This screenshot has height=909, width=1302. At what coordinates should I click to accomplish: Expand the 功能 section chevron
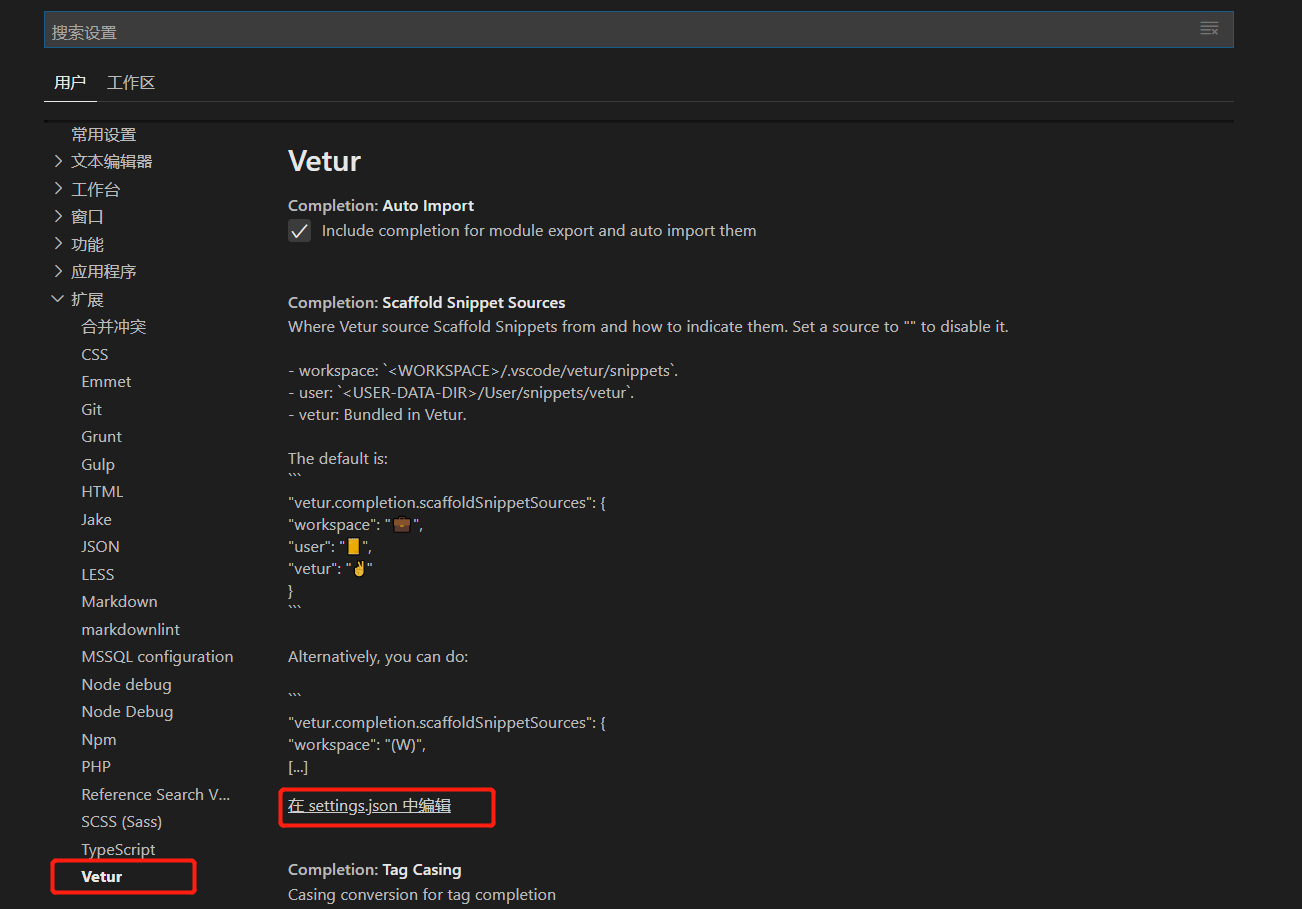[58, 244]
